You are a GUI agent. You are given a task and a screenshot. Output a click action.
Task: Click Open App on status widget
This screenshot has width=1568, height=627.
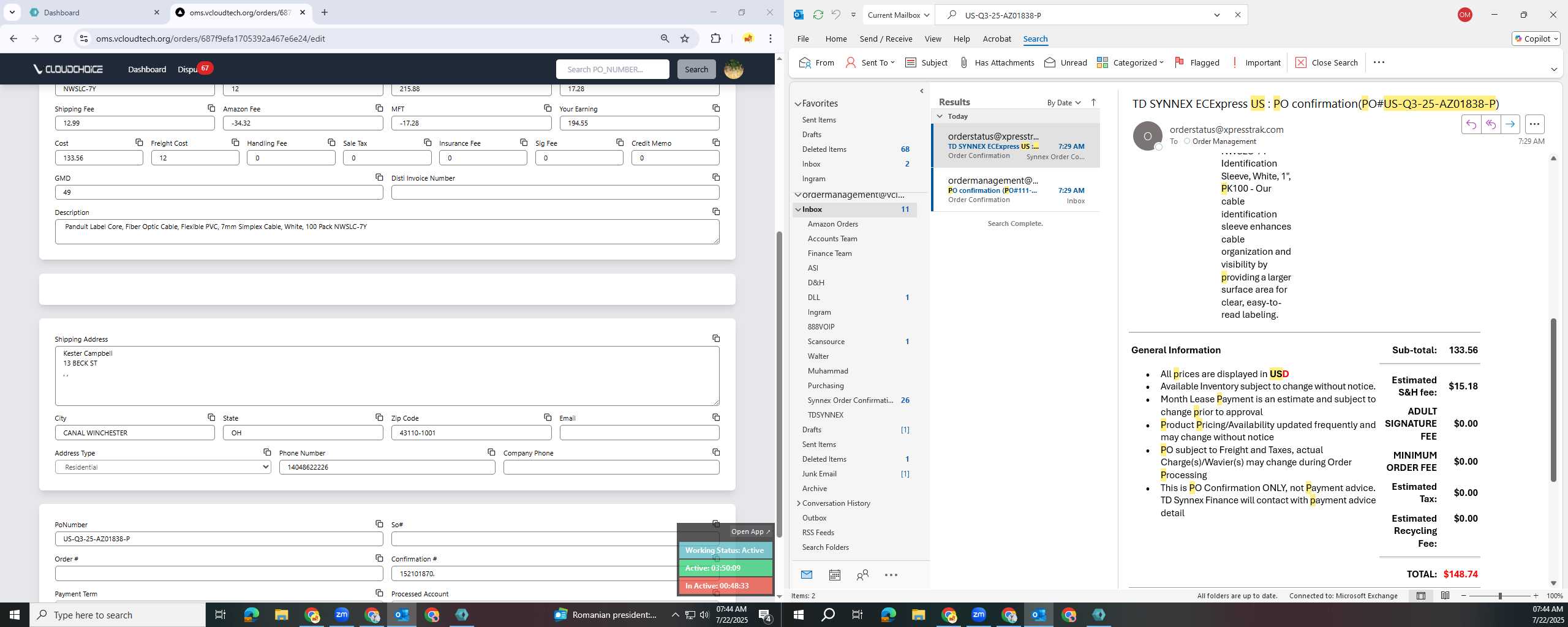(750, 531)
